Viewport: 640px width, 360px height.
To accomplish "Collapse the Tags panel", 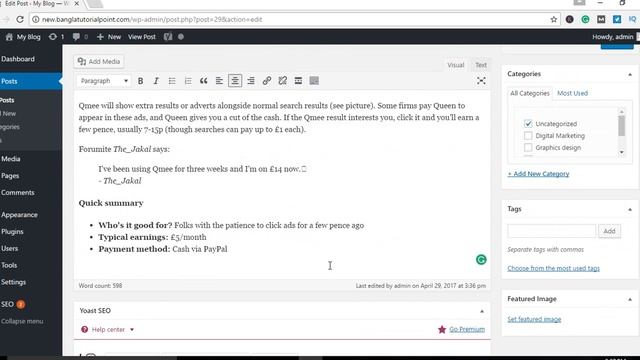I will (x=630, y=209).
